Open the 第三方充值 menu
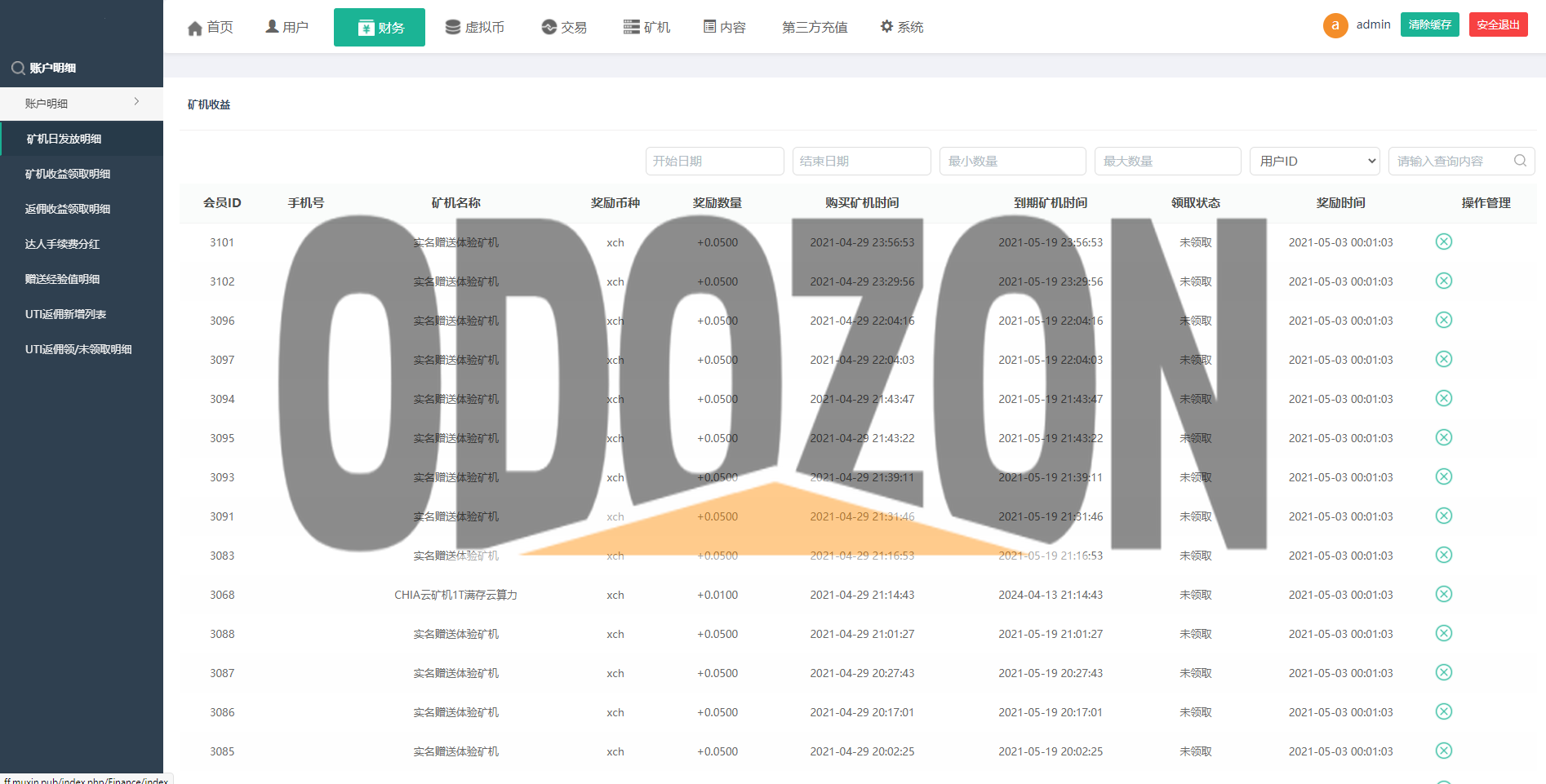1546x784 pixels. tap(815, 27)
